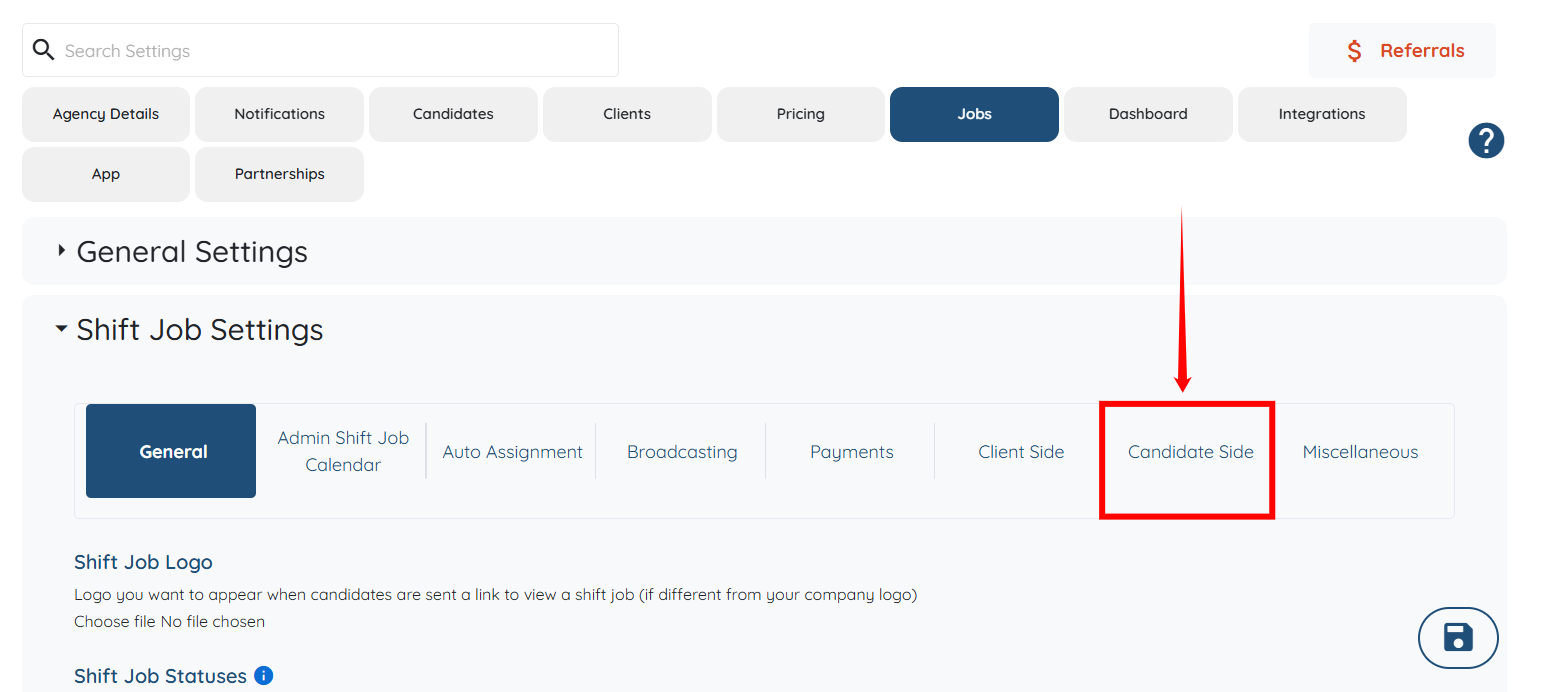This screenshot has width=1542, height=692.
Task: Open the Pricing tab
Action: tap(801, 114)
